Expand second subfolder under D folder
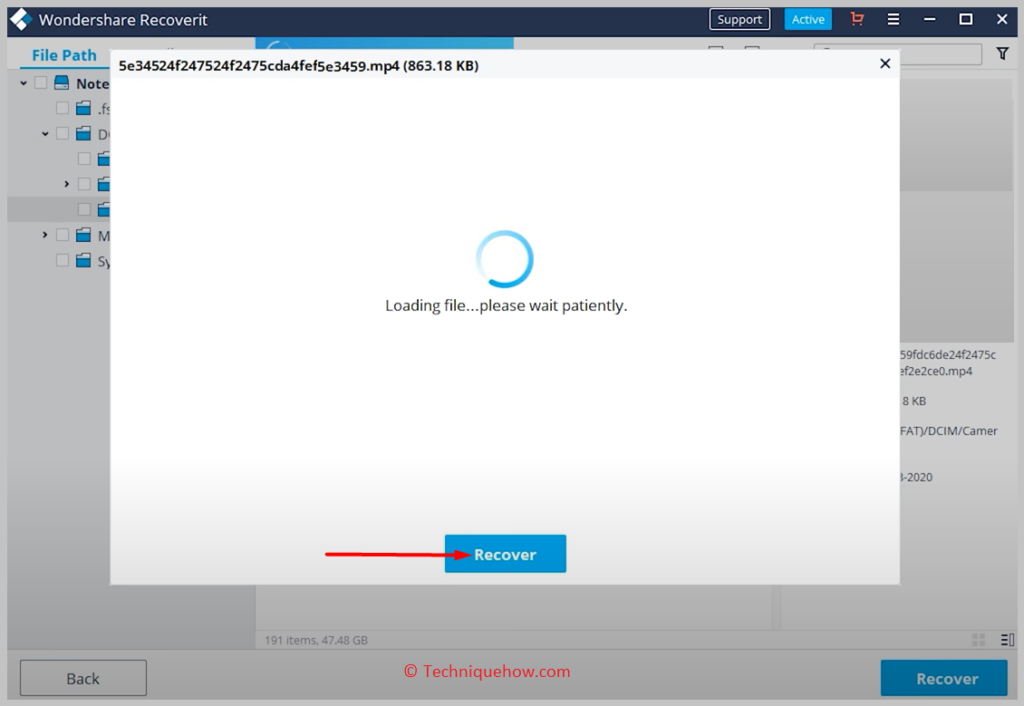The width and height of the screenshot is (1024, 706). tap(67, 184)
